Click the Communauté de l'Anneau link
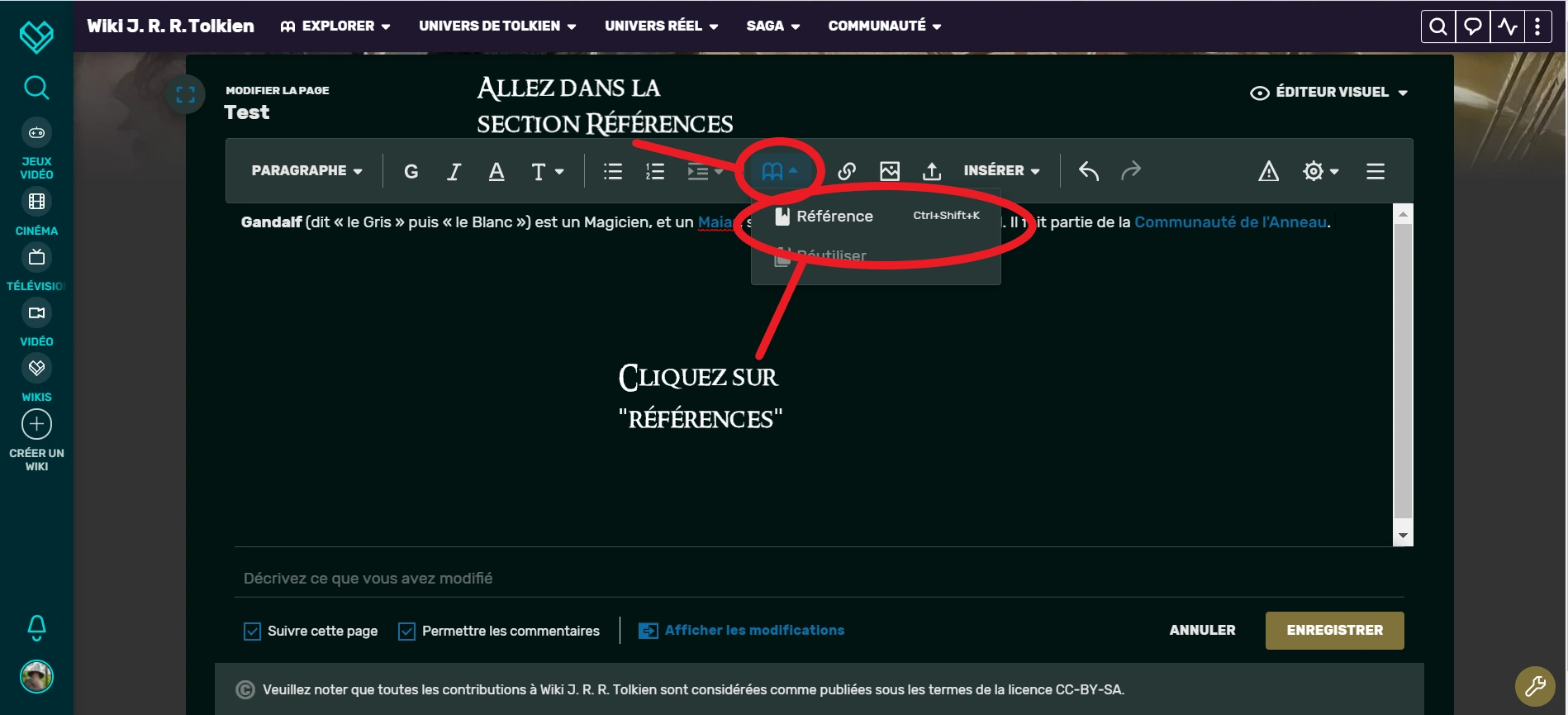This screenshot has width=1568, height=715. (1231, 222)
